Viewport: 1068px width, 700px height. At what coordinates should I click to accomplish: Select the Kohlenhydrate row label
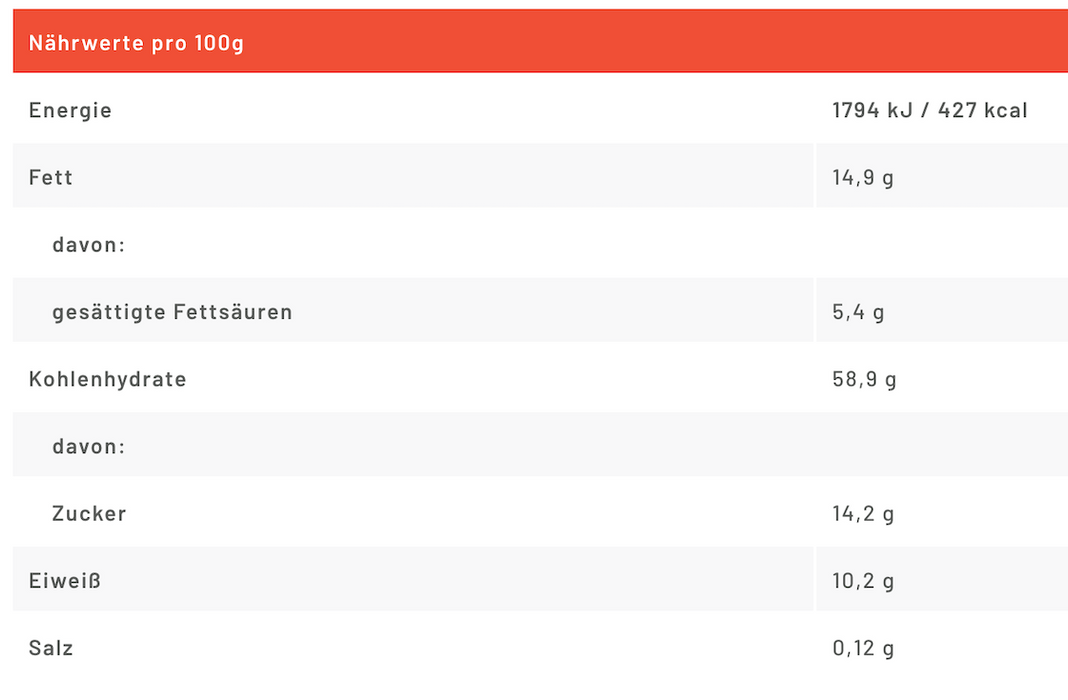click(108, 379)
